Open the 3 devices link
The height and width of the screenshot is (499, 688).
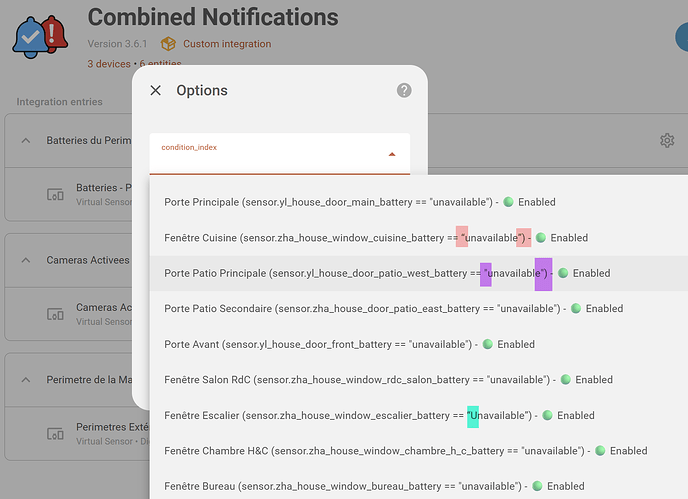(x=109, y=63)
